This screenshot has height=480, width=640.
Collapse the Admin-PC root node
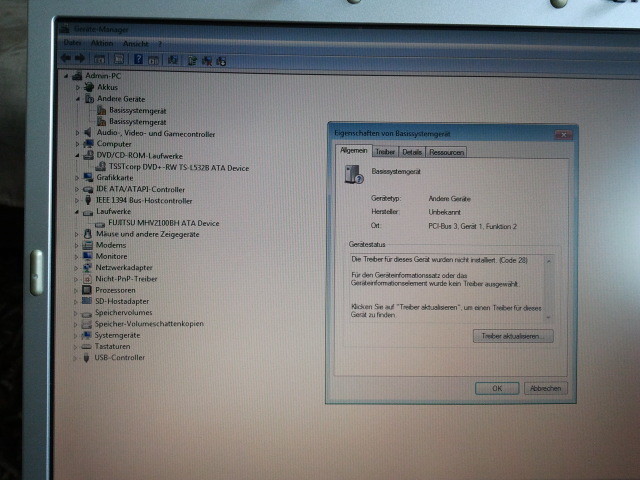pos(66,76)
